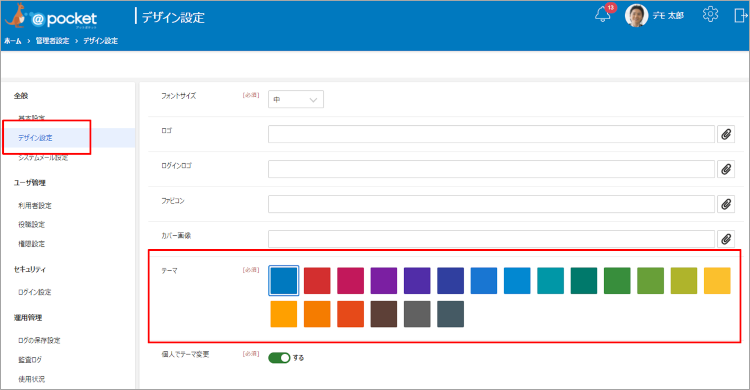750x390 pixels.
Task: Go to 管理者設定 breadcrumb link
Action: tap(52, 41)
